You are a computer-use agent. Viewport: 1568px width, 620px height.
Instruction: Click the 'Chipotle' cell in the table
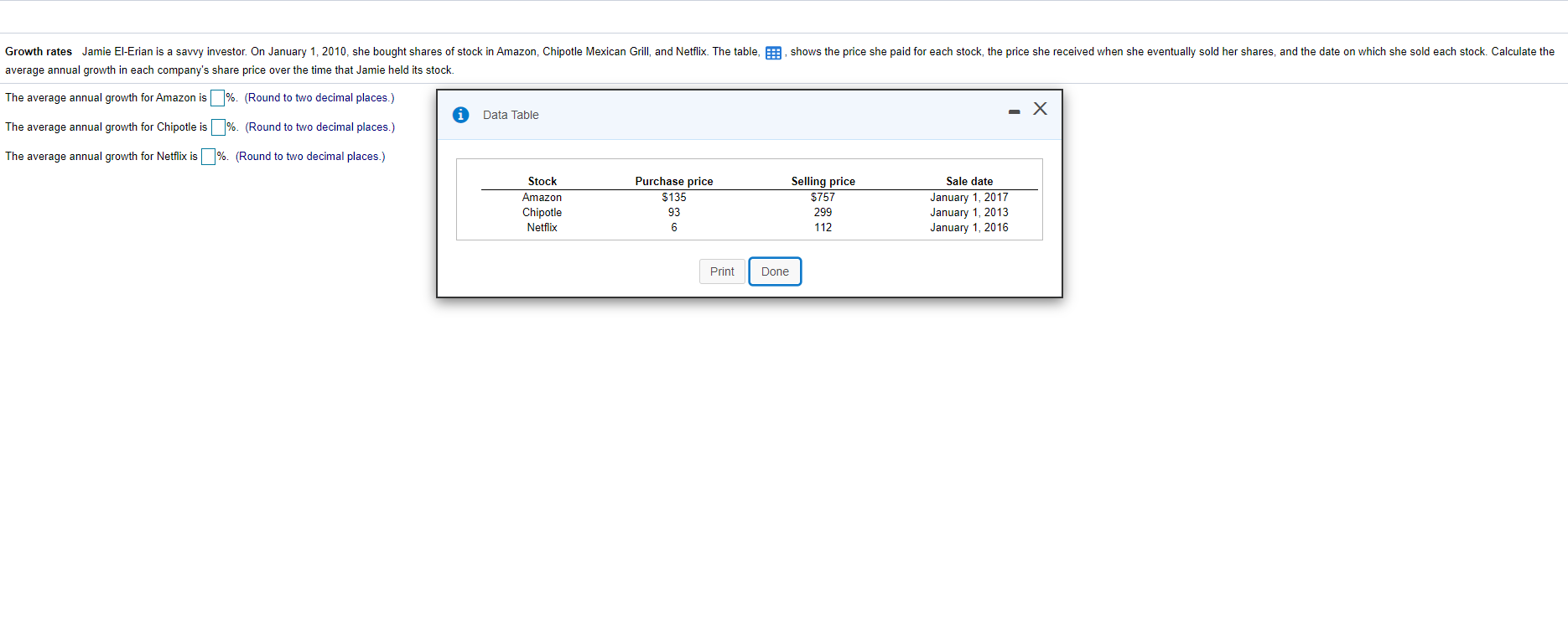(x=543, y=213)
